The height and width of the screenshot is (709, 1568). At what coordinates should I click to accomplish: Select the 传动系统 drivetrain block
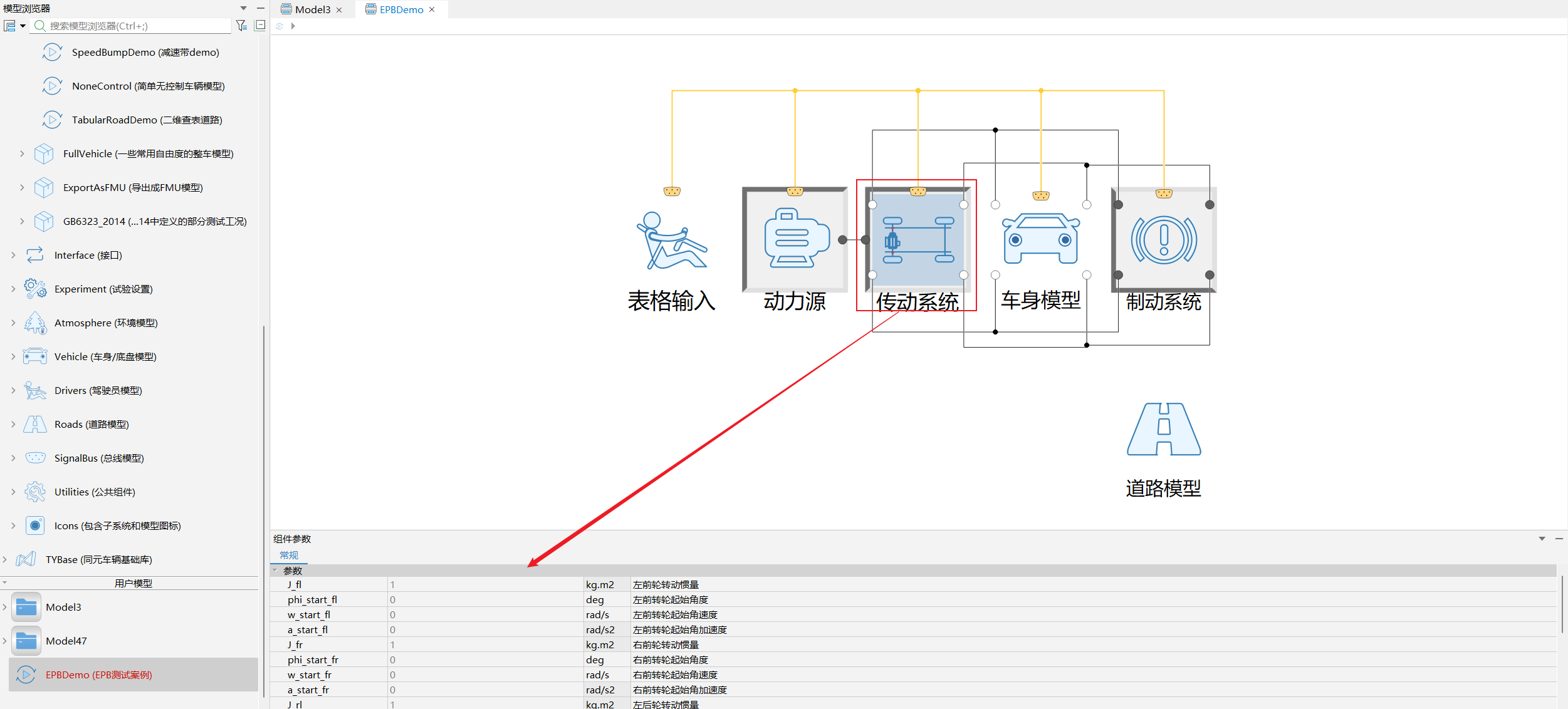[x=918, y=240]
